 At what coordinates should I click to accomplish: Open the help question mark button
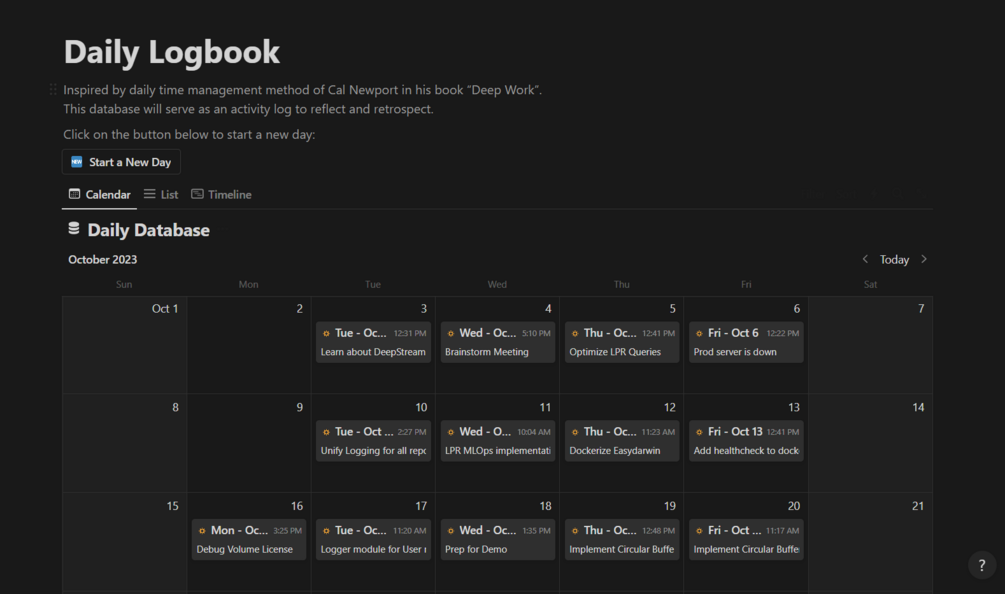(982, 565)
